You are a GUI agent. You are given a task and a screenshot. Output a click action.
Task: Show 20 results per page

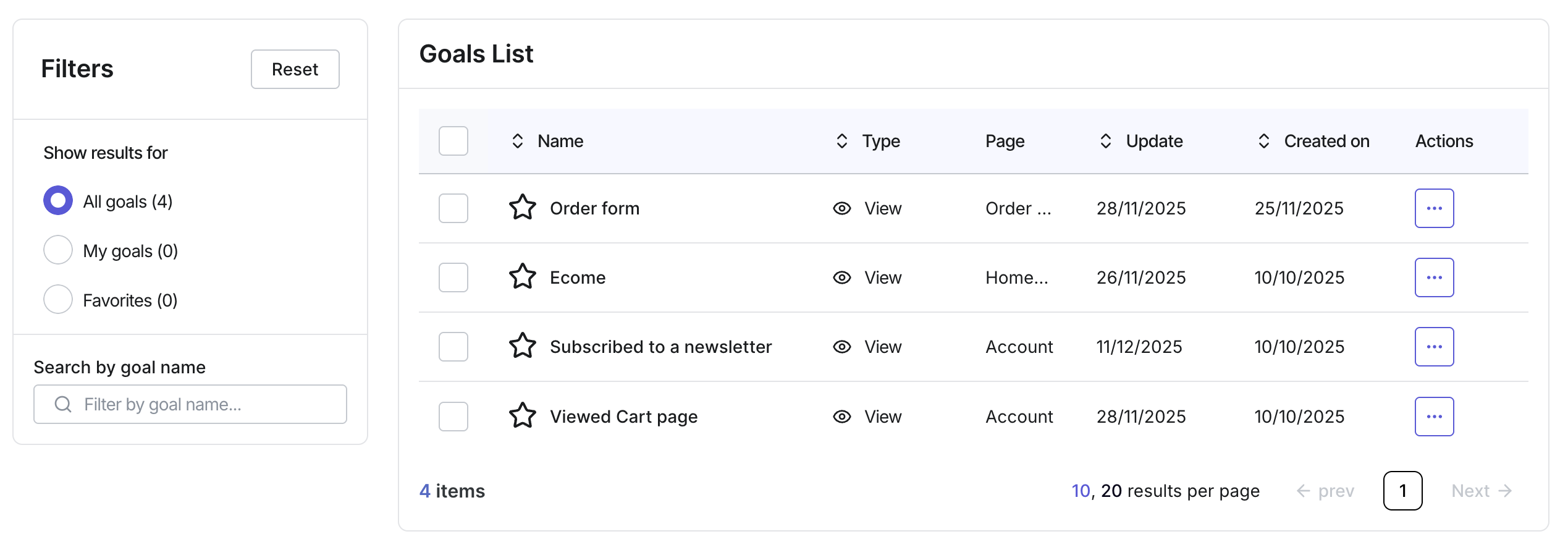click(1111, 491)
